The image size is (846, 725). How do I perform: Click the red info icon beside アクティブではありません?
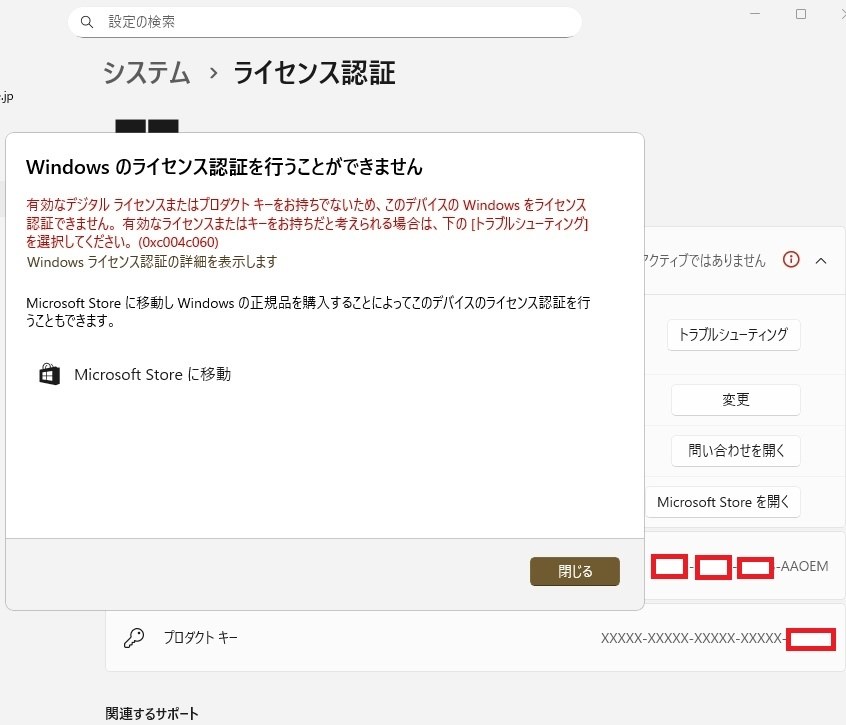[792, 259]
